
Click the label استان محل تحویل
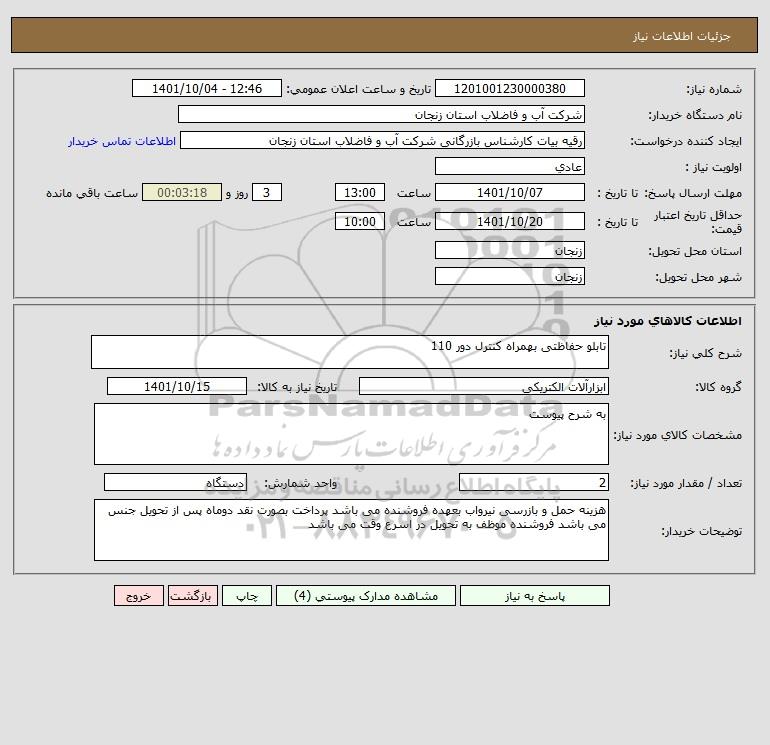point(695,251)
